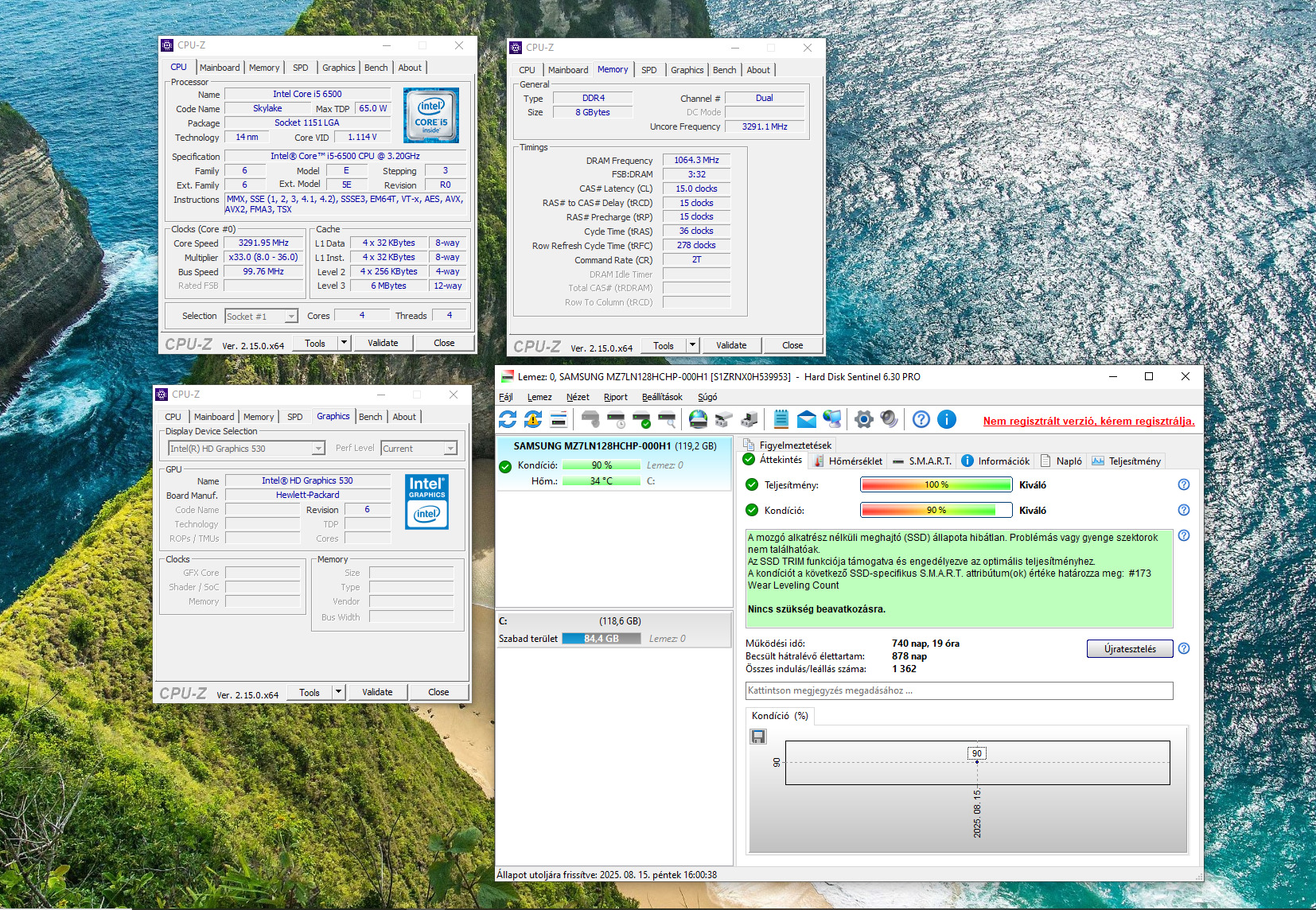The image size is (1316, 910).
Task: Click the disk with green checkmark toolbar icon
Action: (x=641, y=419)
